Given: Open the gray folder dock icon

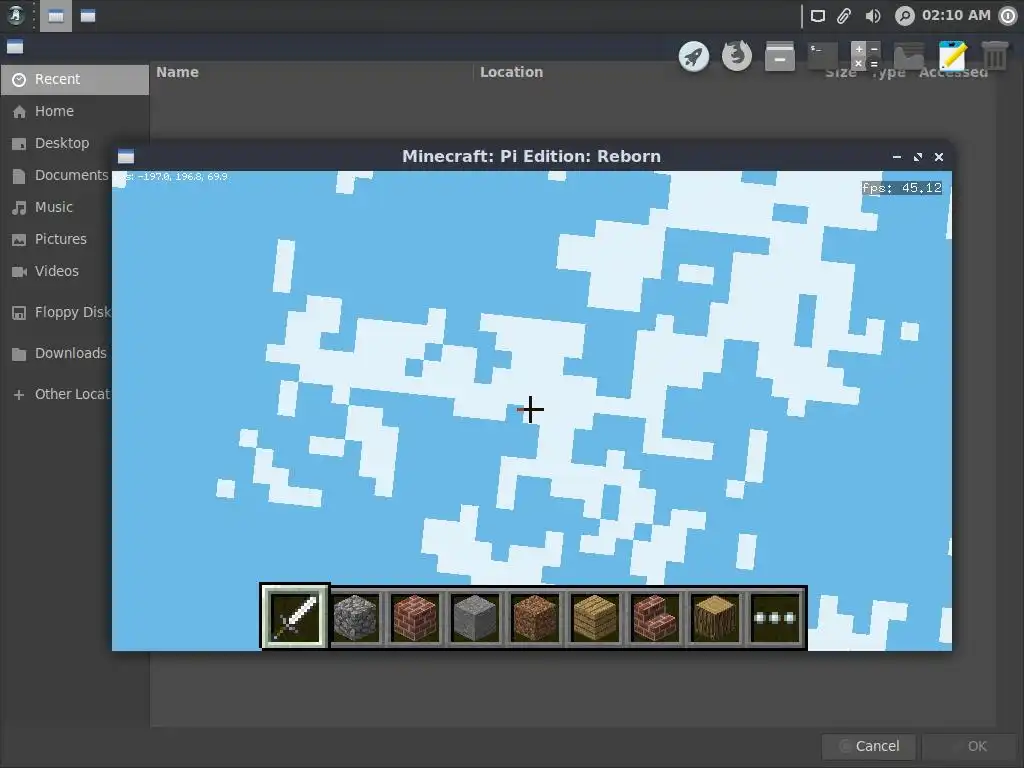Looking at the screenshot, I should click(x=909, y=56).
